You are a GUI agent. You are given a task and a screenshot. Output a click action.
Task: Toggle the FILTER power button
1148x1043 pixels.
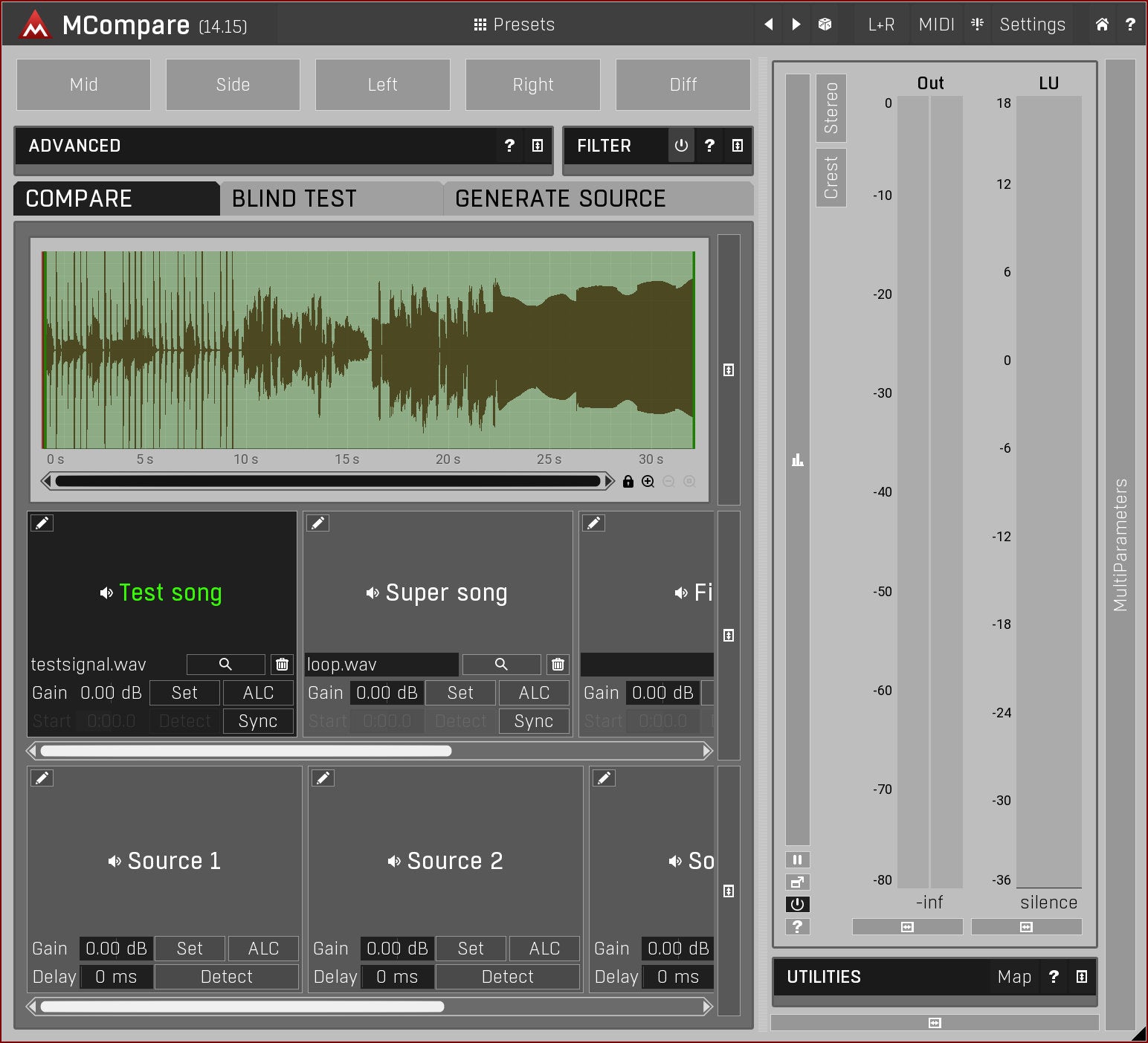click(681, 146)
